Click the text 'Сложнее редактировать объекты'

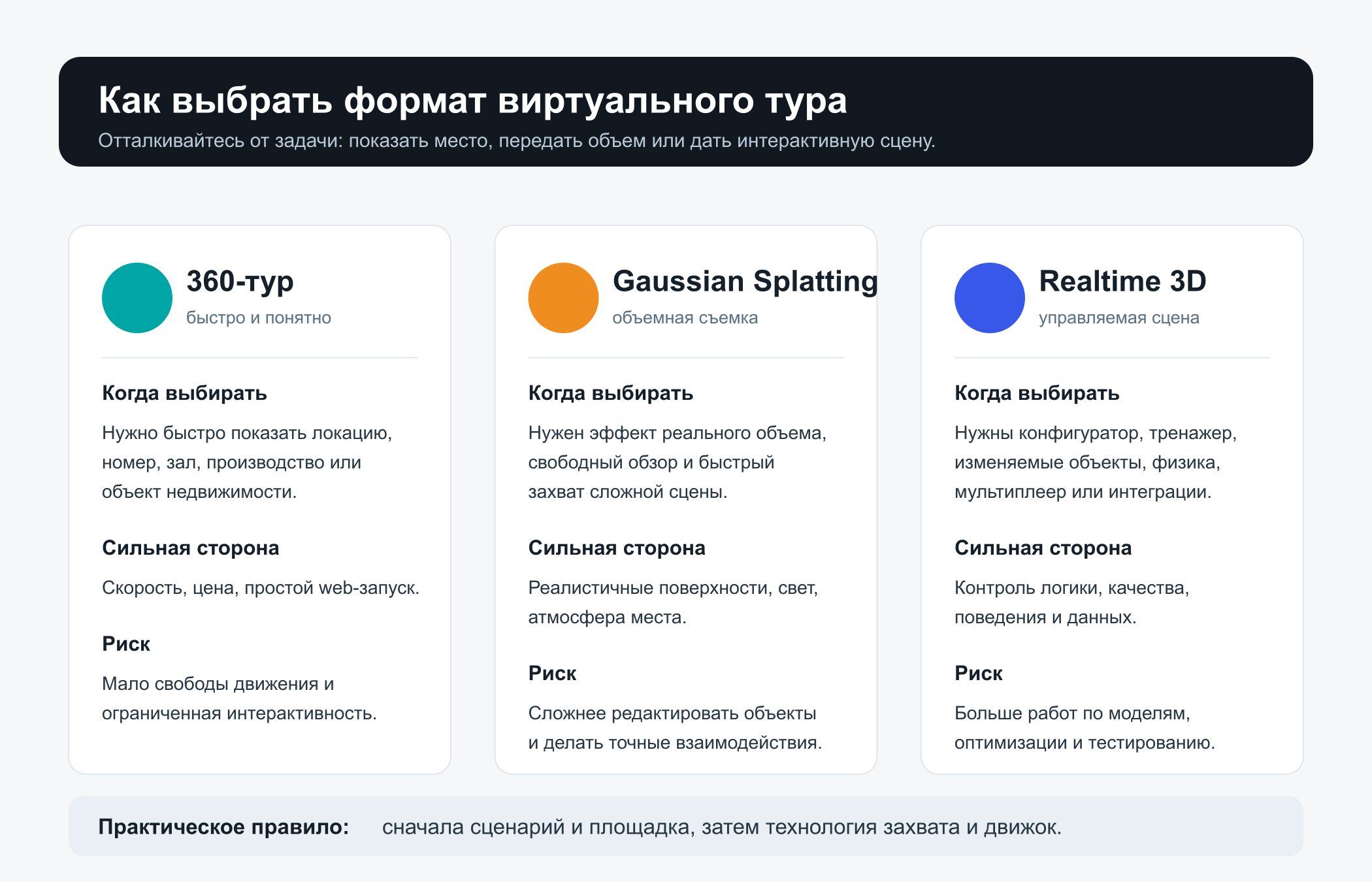(x=672, y=713)
